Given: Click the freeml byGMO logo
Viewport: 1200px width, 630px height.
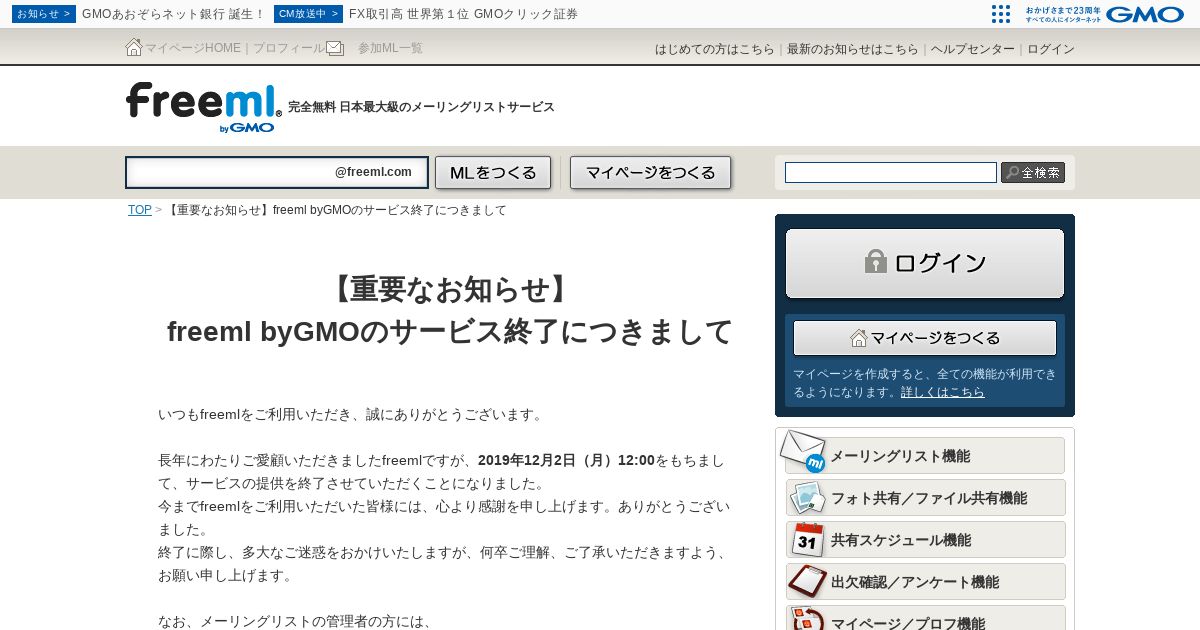Looking at the screenshot, I should pos(204,106).
